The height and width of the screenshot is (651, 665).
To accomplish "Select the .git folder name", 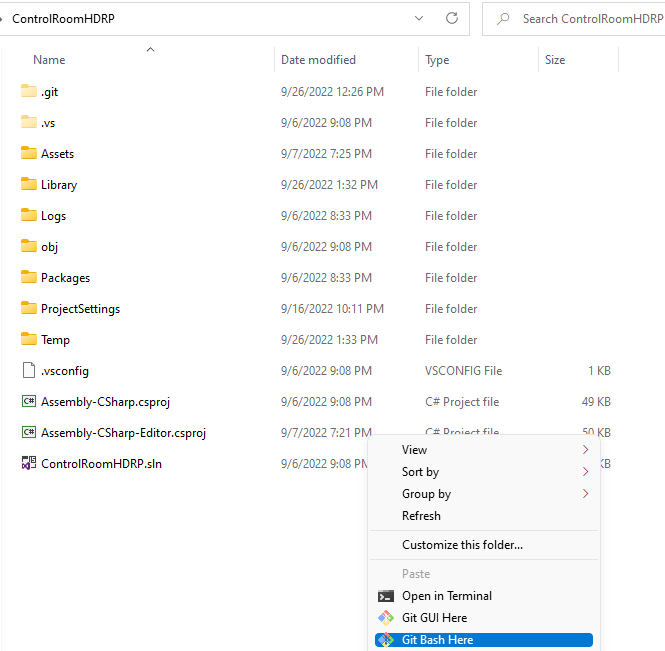I will (50, 92).
